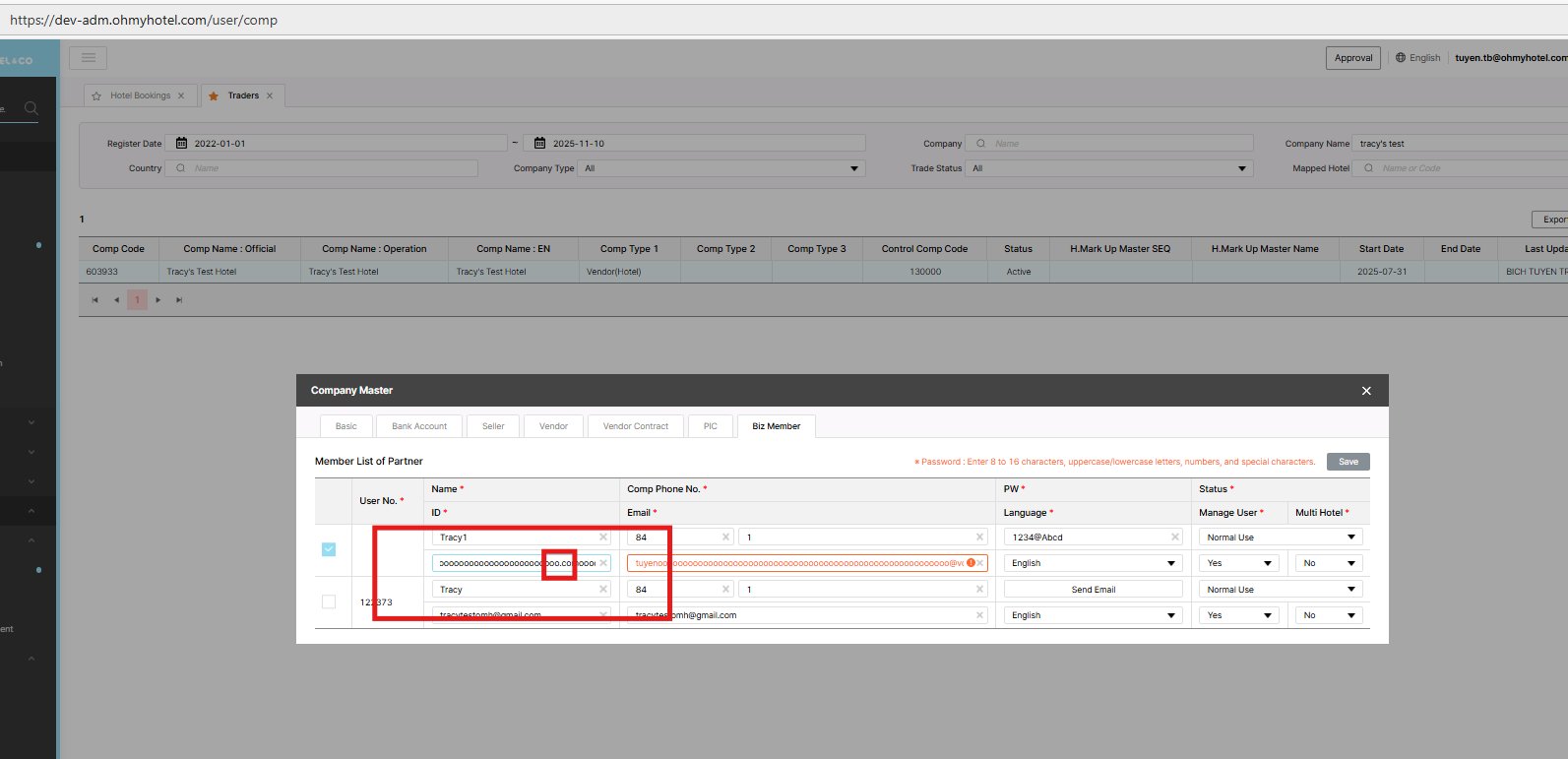
Task: Click the hamburger menu icon
Action: point(88,58)
